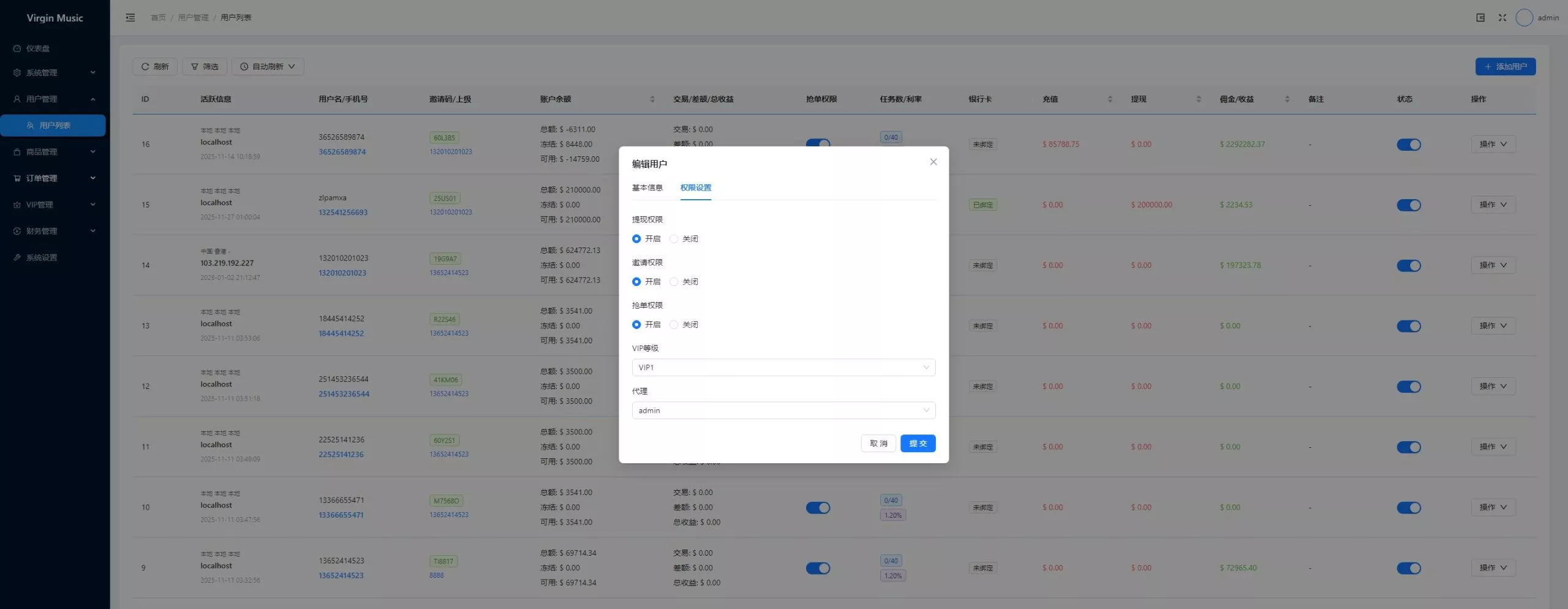Expand the 自动刷新 dropdown
Viewport: 1568px width, 609px height.
pos(268,67)
